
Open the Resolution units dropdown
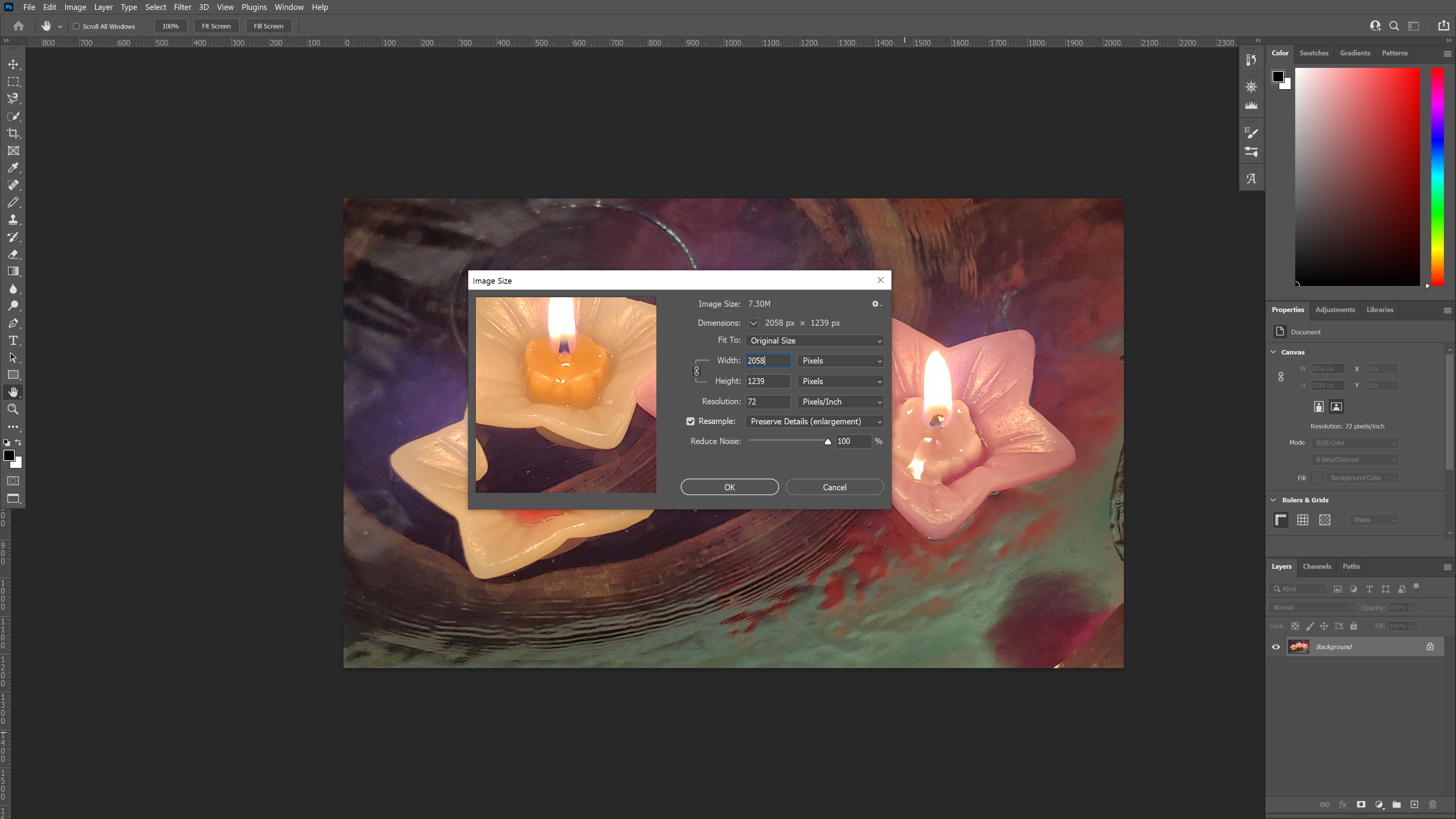click(x=841, y=402)
